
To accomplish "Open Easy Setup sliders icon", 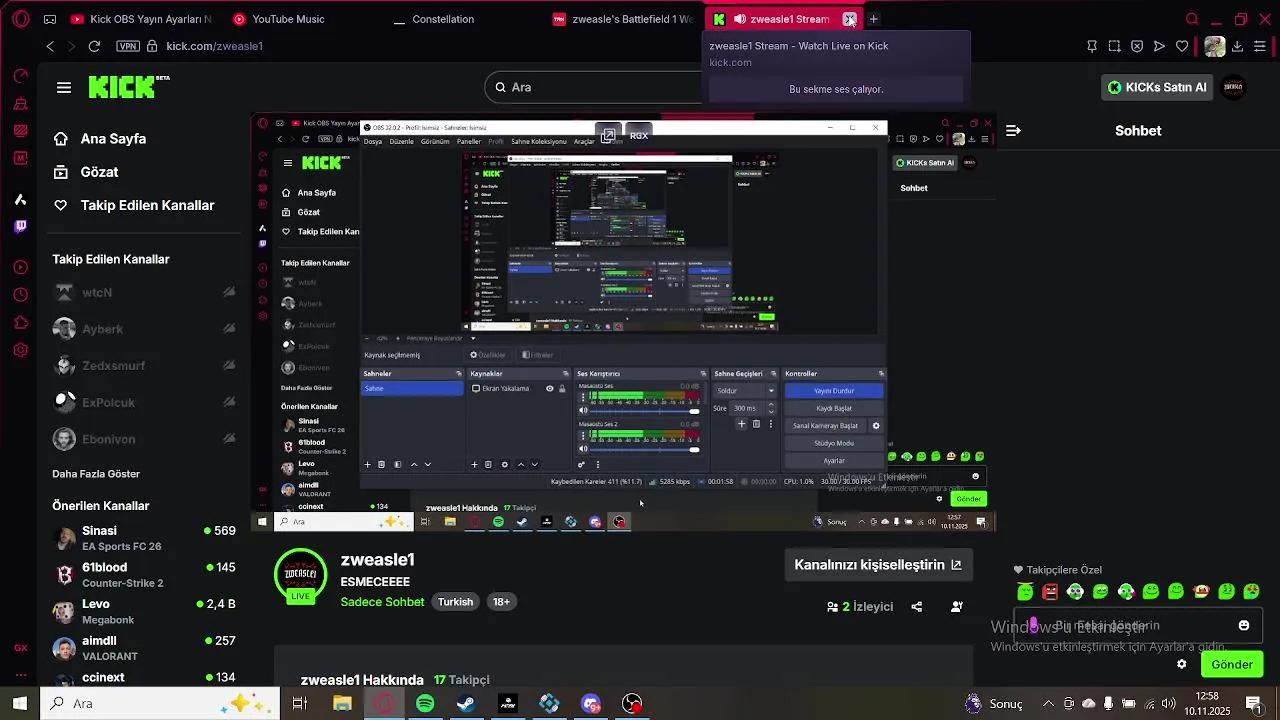I will (1260, 46).
